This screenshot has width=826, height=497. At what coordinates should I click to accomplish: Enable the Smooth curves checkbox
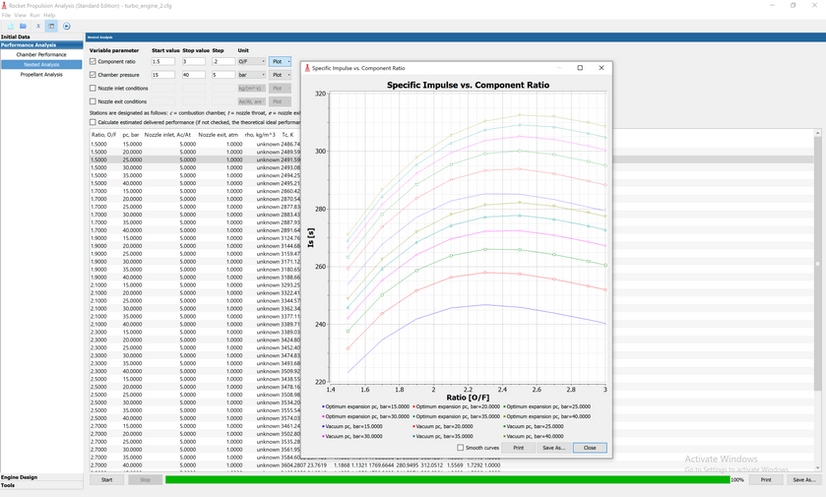coord(460,447)
